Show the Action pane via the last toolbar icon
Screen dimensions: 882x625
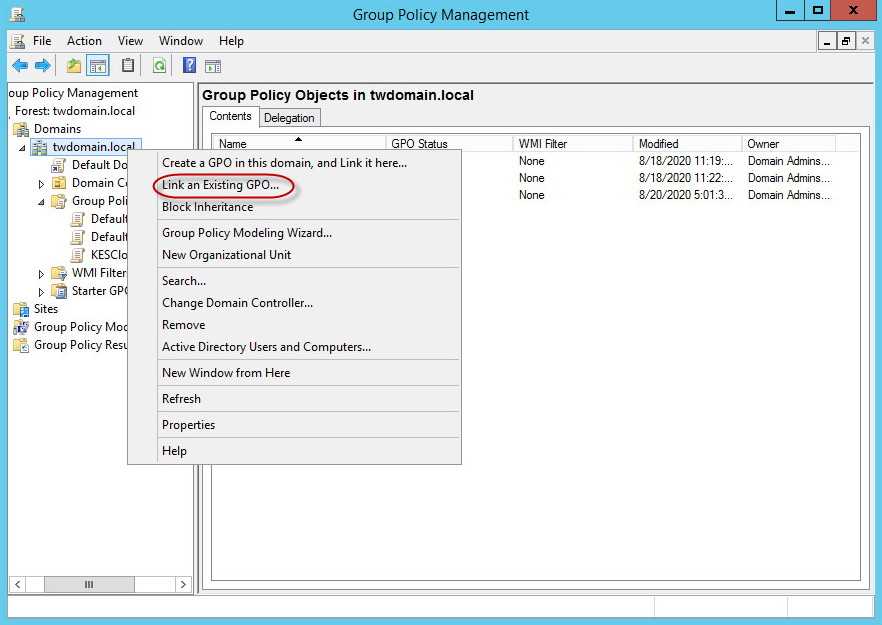(213, 65)
